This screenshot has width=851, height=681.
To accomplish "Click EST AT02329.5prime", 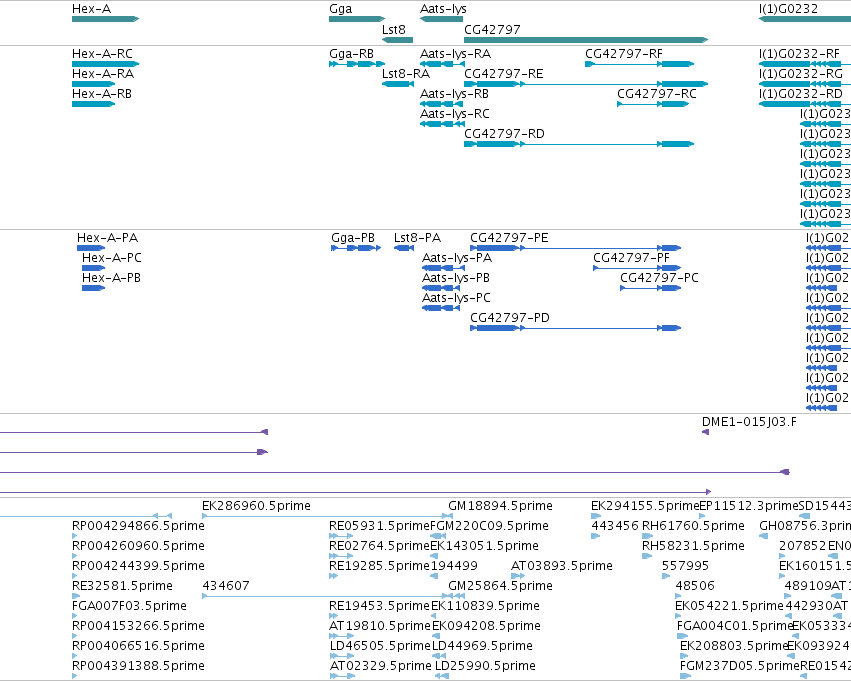I will pyautogui.click(x=342, y=676).
